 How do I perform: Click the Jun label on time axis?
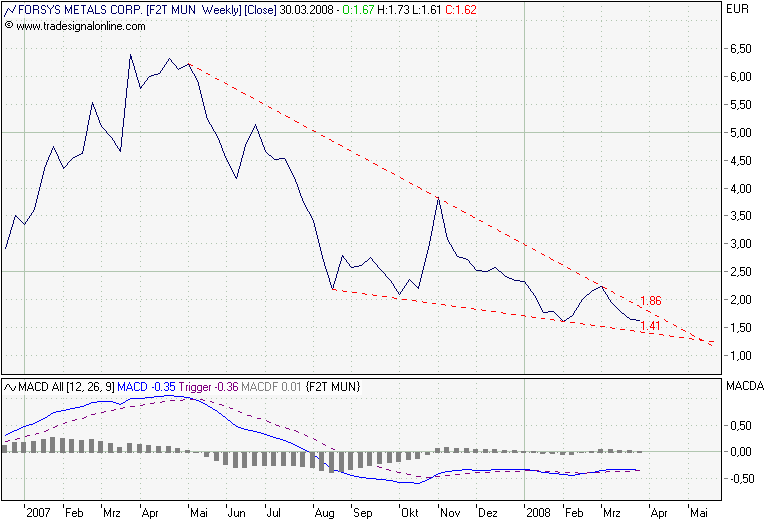(x=236, y=513)
